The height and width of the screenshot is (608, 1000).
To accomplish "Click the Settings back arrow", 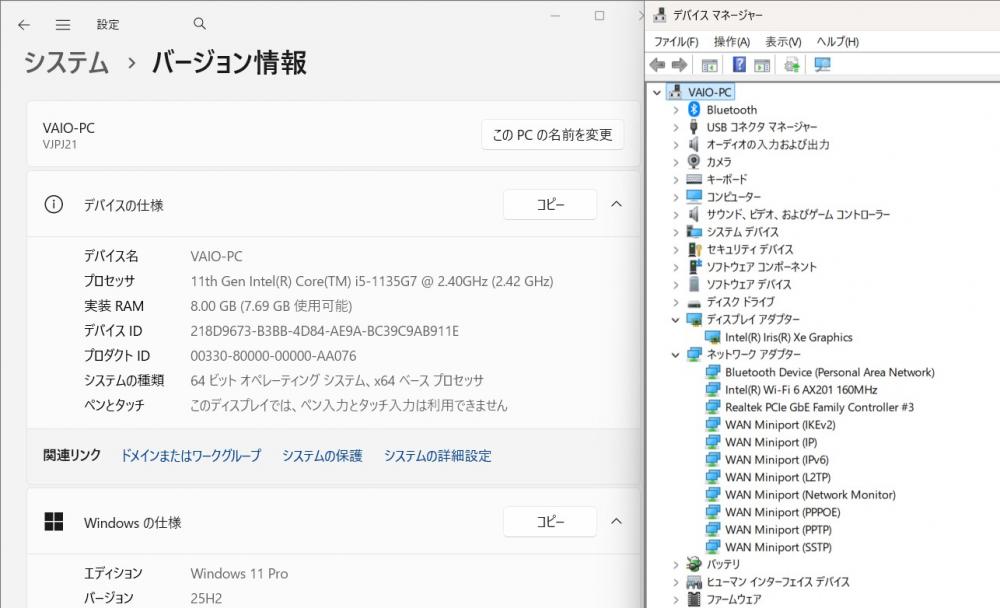I will [24, 25].
